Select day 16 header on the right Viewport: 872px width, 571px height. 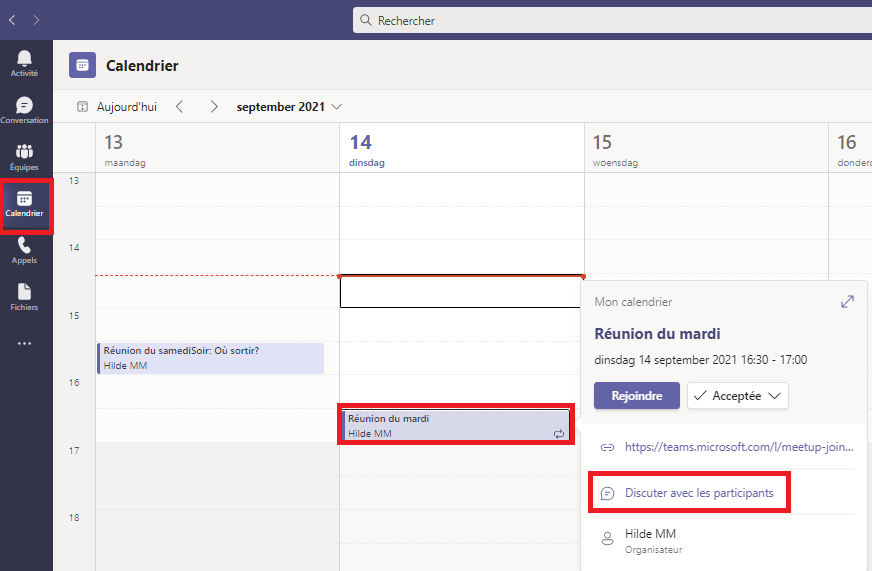pos(850,148)
